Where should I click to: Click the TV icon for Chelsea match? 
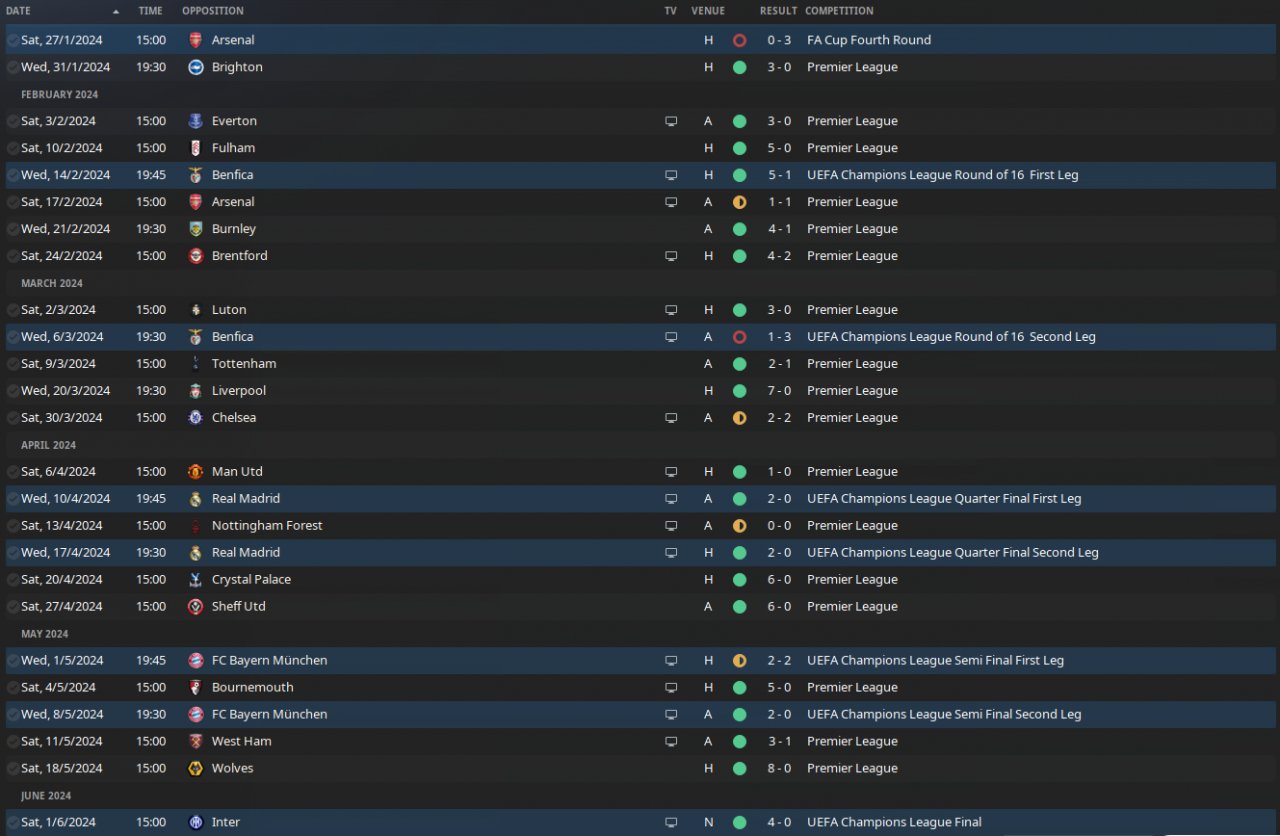671,418
